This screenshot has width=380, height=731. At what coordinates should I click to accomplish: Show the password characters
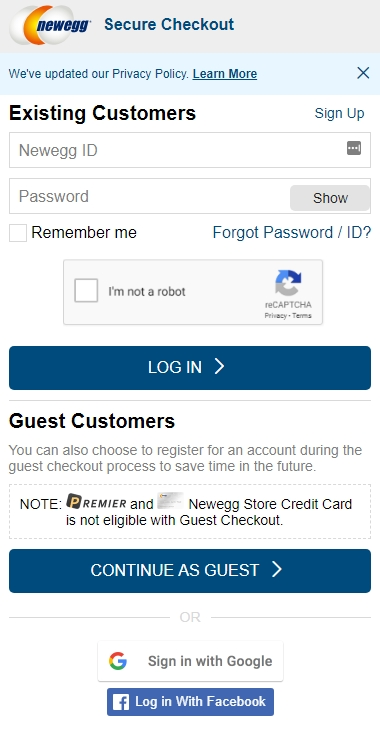tap(330, 198)
